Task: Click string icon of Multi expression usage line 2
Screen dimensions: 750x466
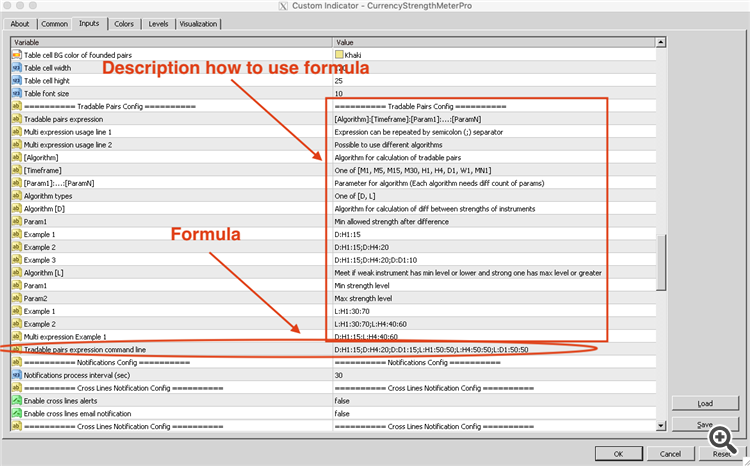Action: coord(16,144)
